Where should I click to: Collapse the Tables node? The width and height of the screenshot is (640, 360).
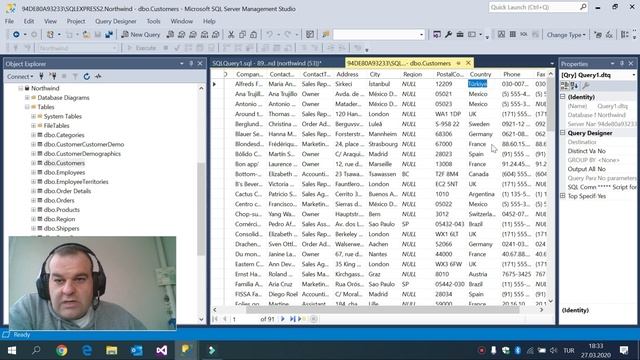[27, 107]
